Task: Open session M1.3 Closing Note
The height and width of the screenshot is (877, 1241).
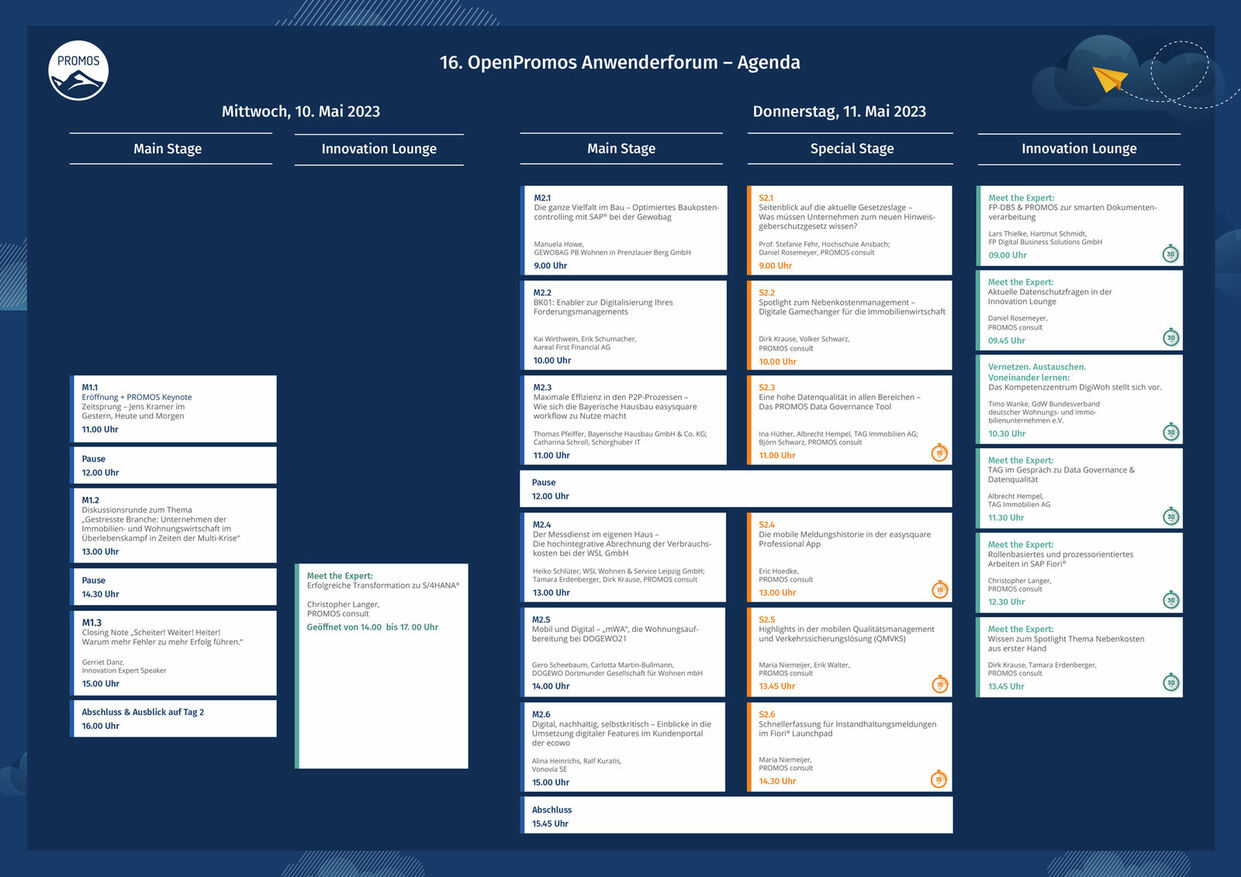Action: click(173, 653)
